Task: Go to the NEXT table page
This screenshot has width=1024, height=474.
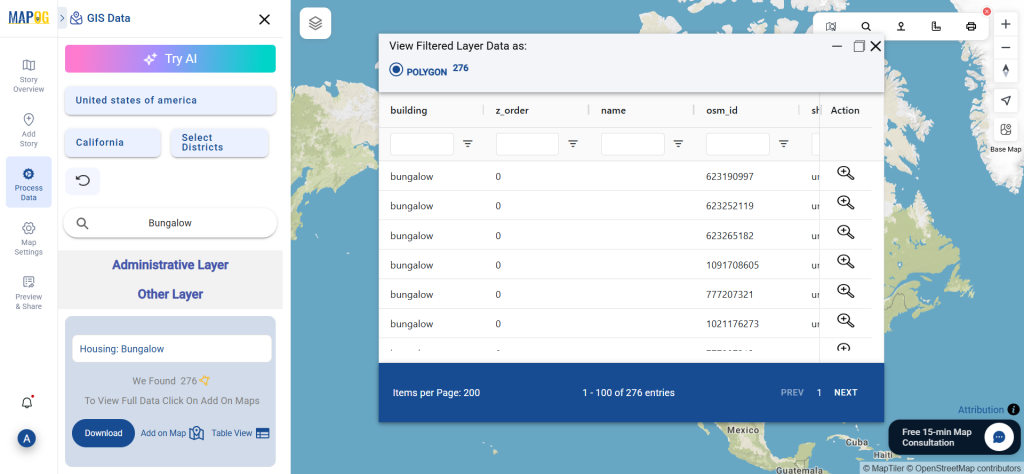Action: point(846,392)
